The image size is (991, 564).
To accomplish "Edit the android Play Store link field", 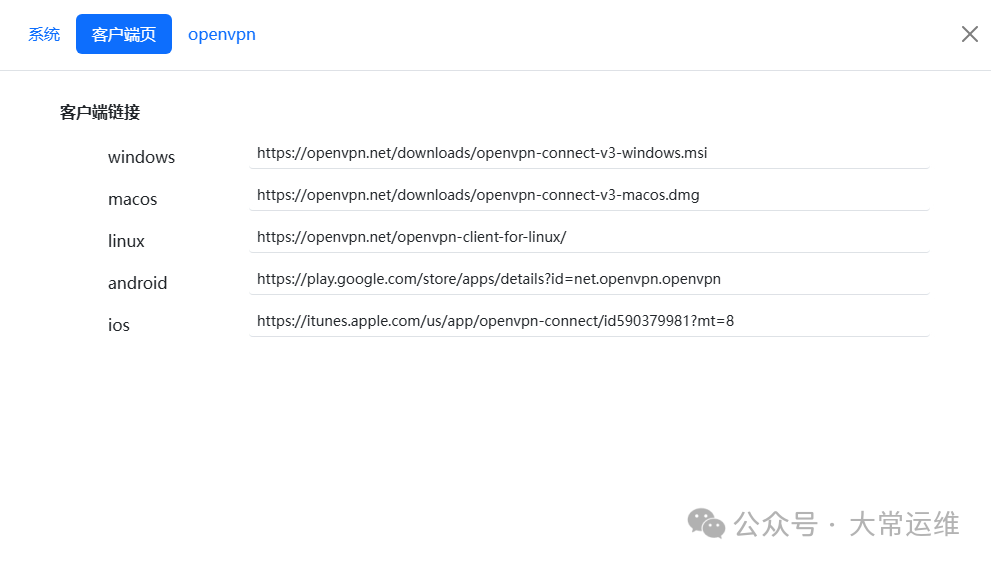I will (x=589, y=279).
